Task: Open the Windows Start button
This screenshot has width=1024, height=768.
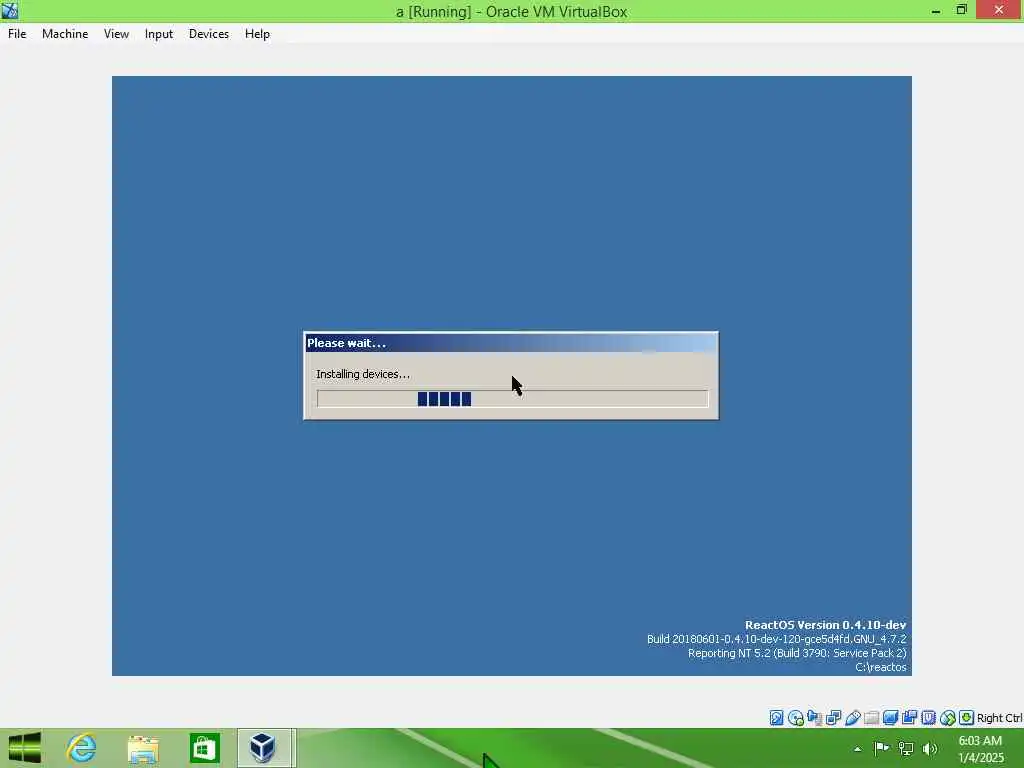Action: pos(25,748)
